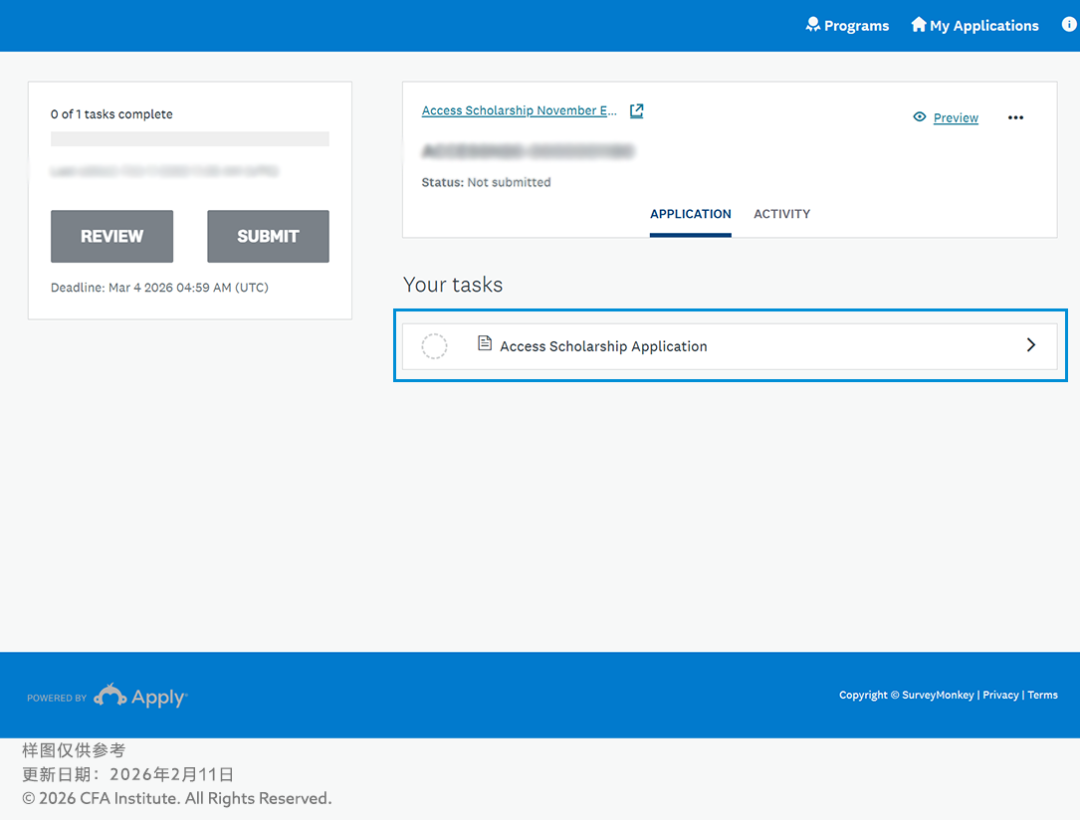Open the Programs page
This screenshot has height=820, width=1080.
point(847,25)
